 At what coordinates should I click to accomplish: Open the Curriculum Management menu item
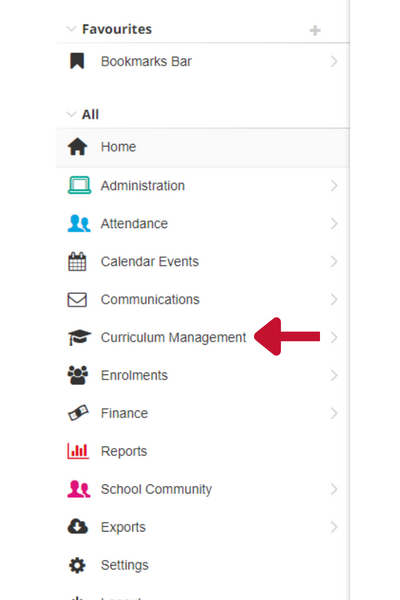coord(203,337)
